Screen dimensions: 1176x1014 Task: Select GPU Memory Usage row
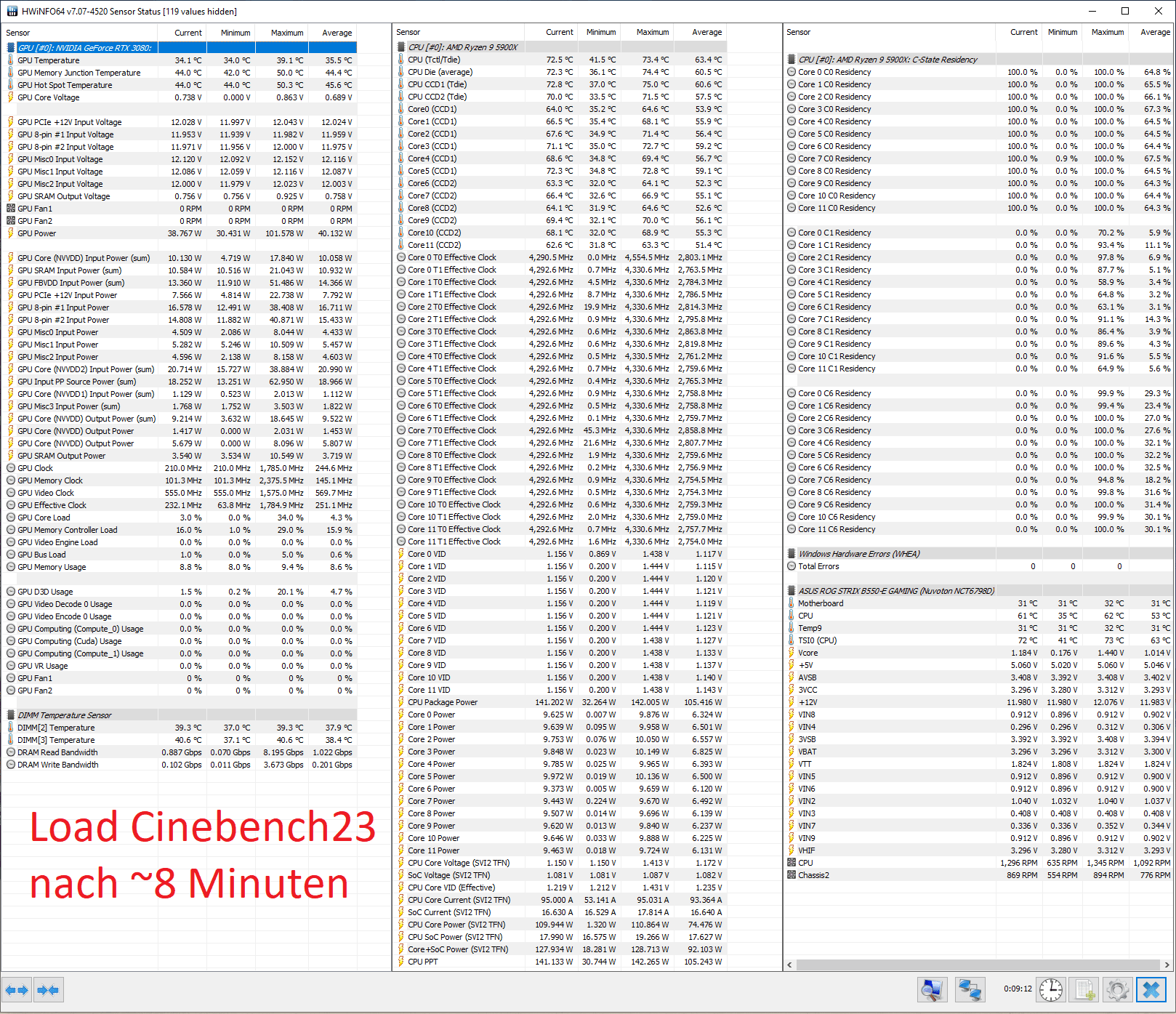[180, 567]
